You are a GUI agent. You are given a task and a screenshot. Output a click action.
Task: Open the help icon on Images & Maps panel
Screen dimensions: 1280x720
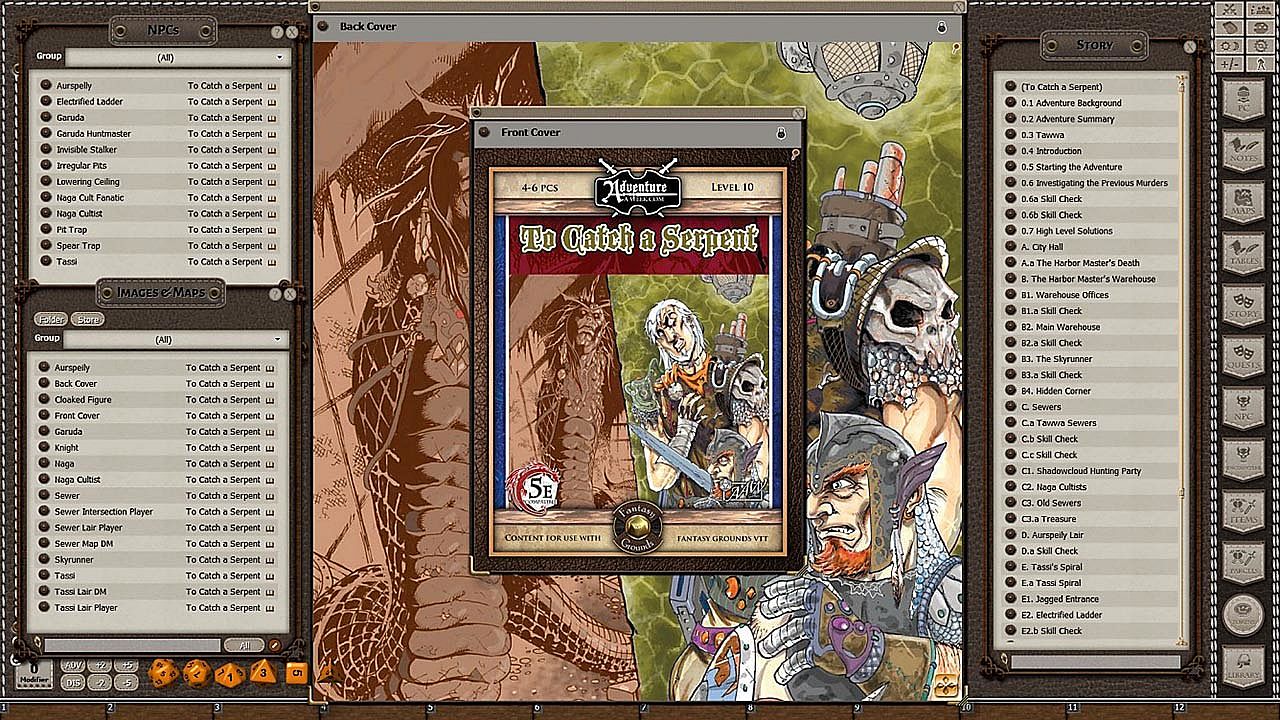pos(276,295)
